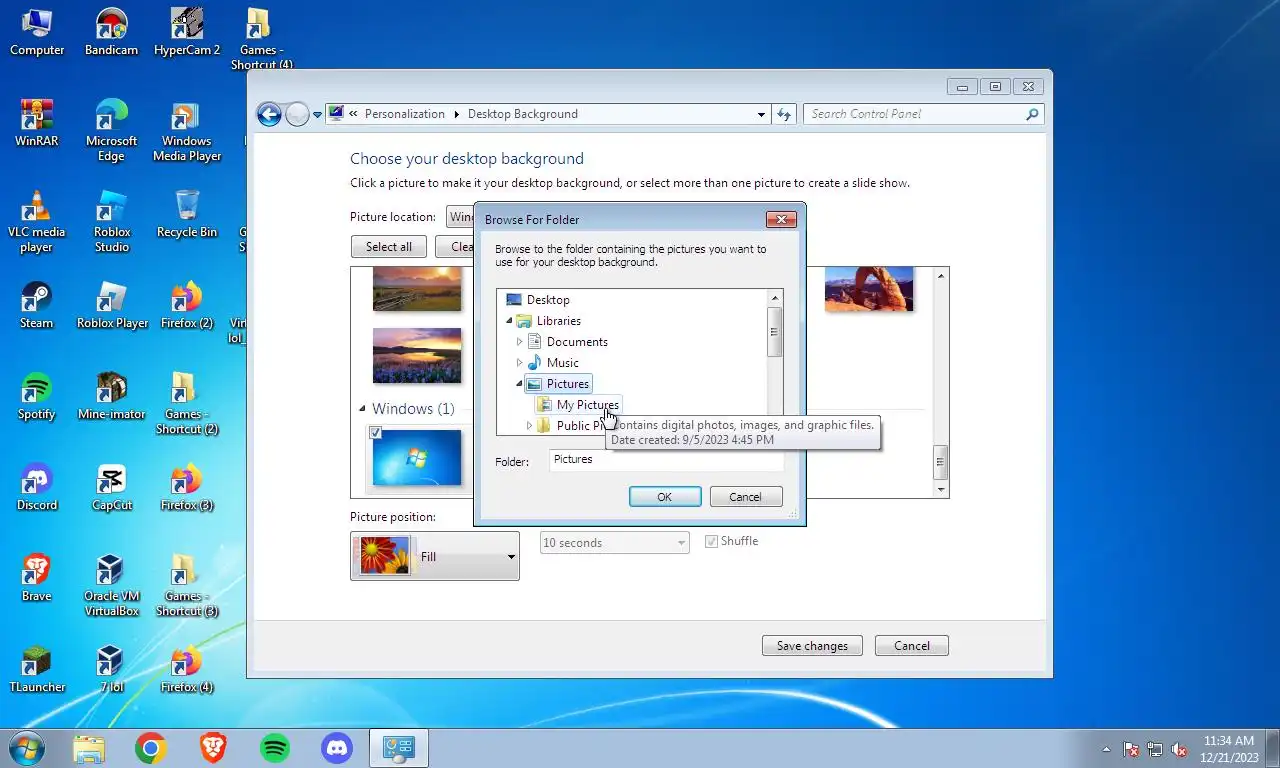Select the Mine-imator desktop icon
1280x768 pixels.
pyautogui.click(x=111, y=396)
